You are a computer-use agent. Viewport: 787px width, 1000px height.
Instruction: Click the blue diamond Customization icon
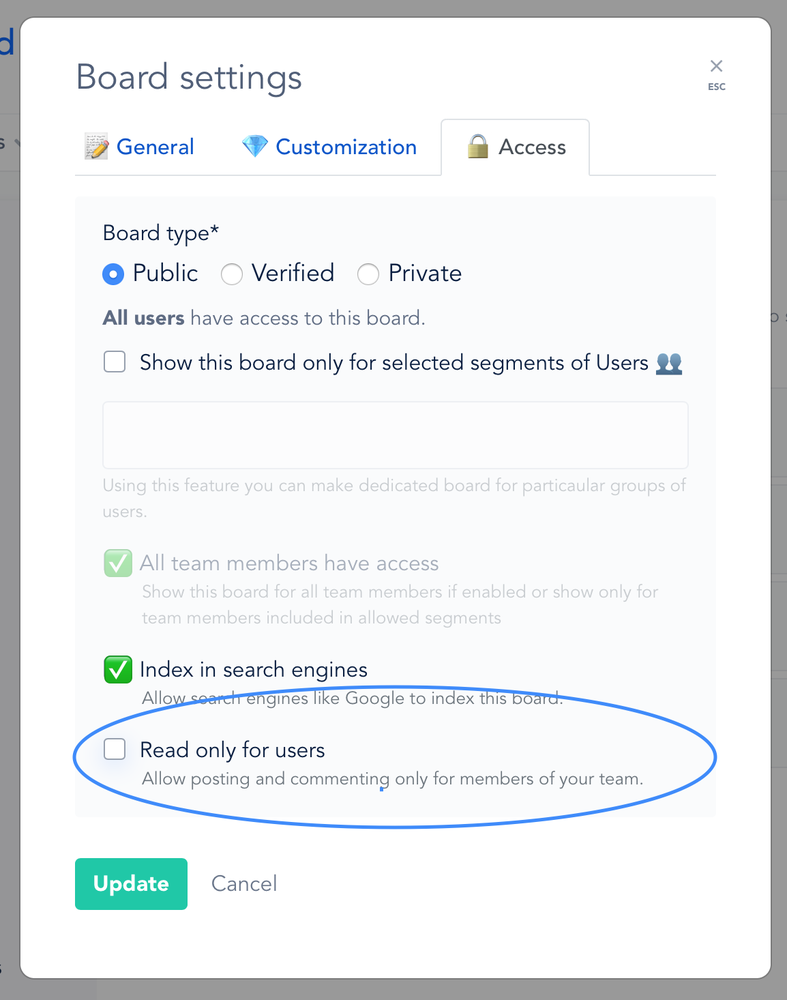tap(254, 147)
